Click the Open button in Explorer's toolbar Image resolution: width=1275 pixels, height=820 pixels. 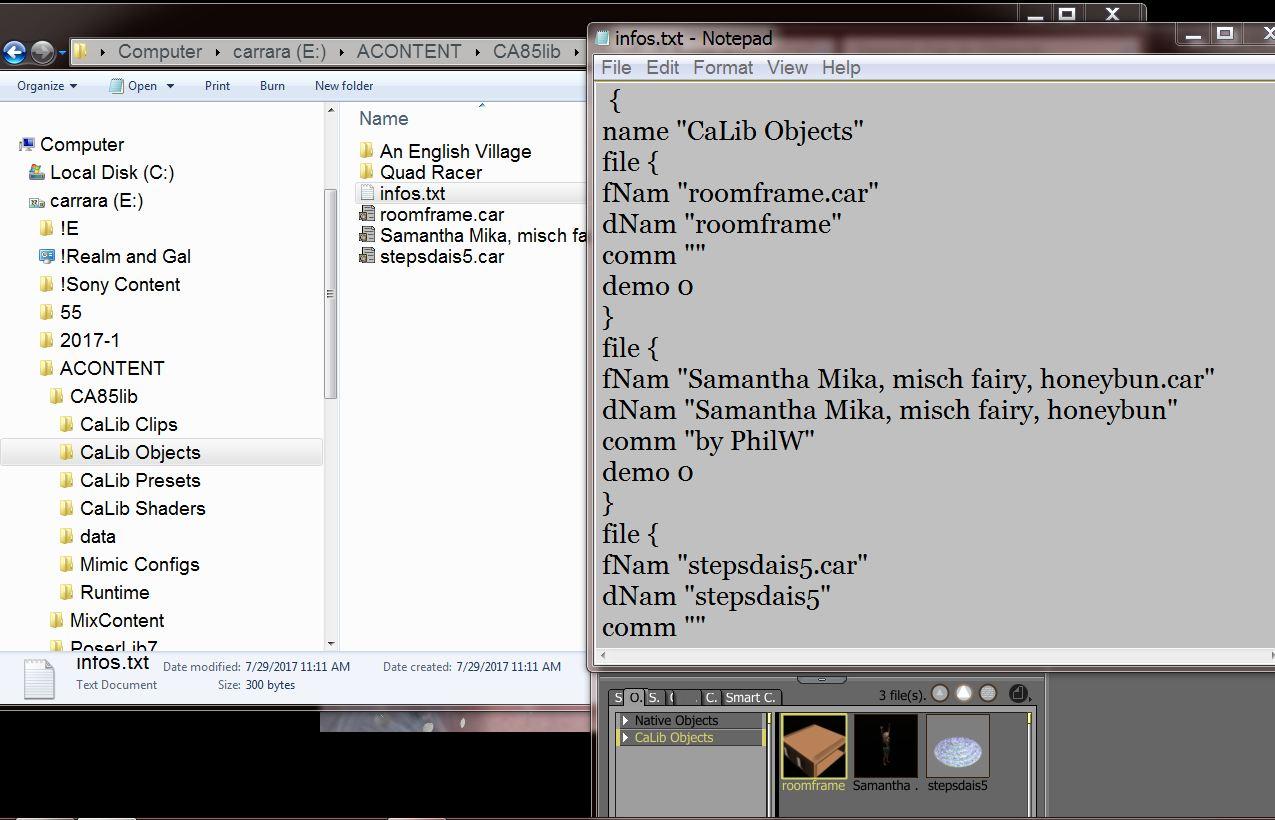coord(133,86)
